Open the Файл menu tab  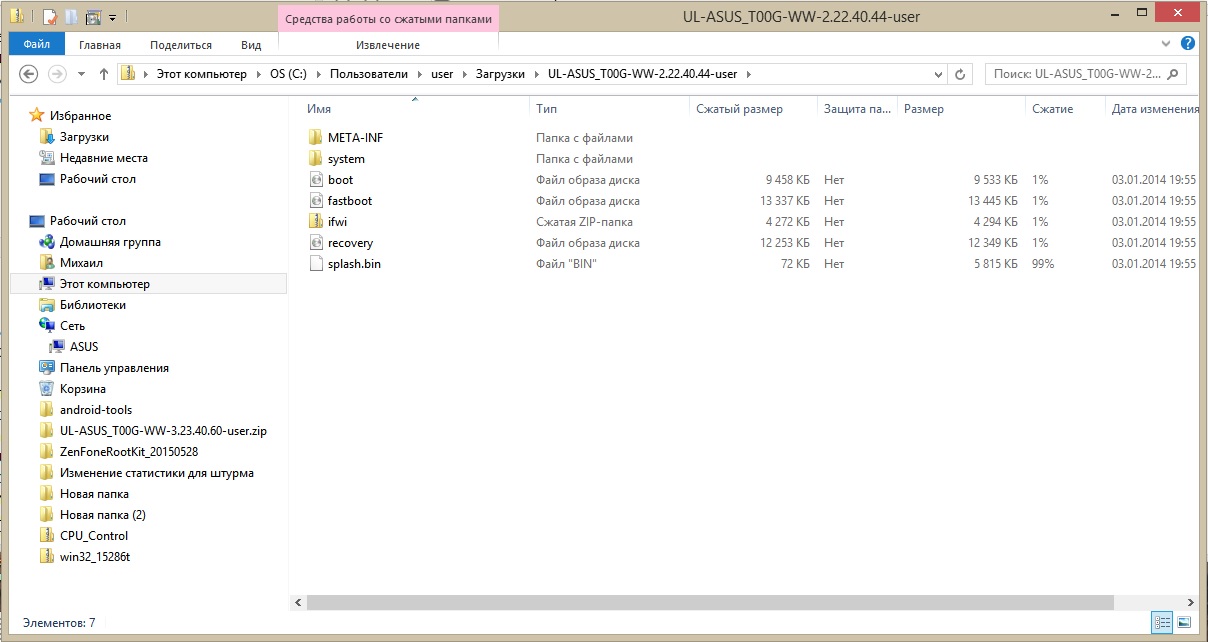pyautogui.click(x=37, y=44)
